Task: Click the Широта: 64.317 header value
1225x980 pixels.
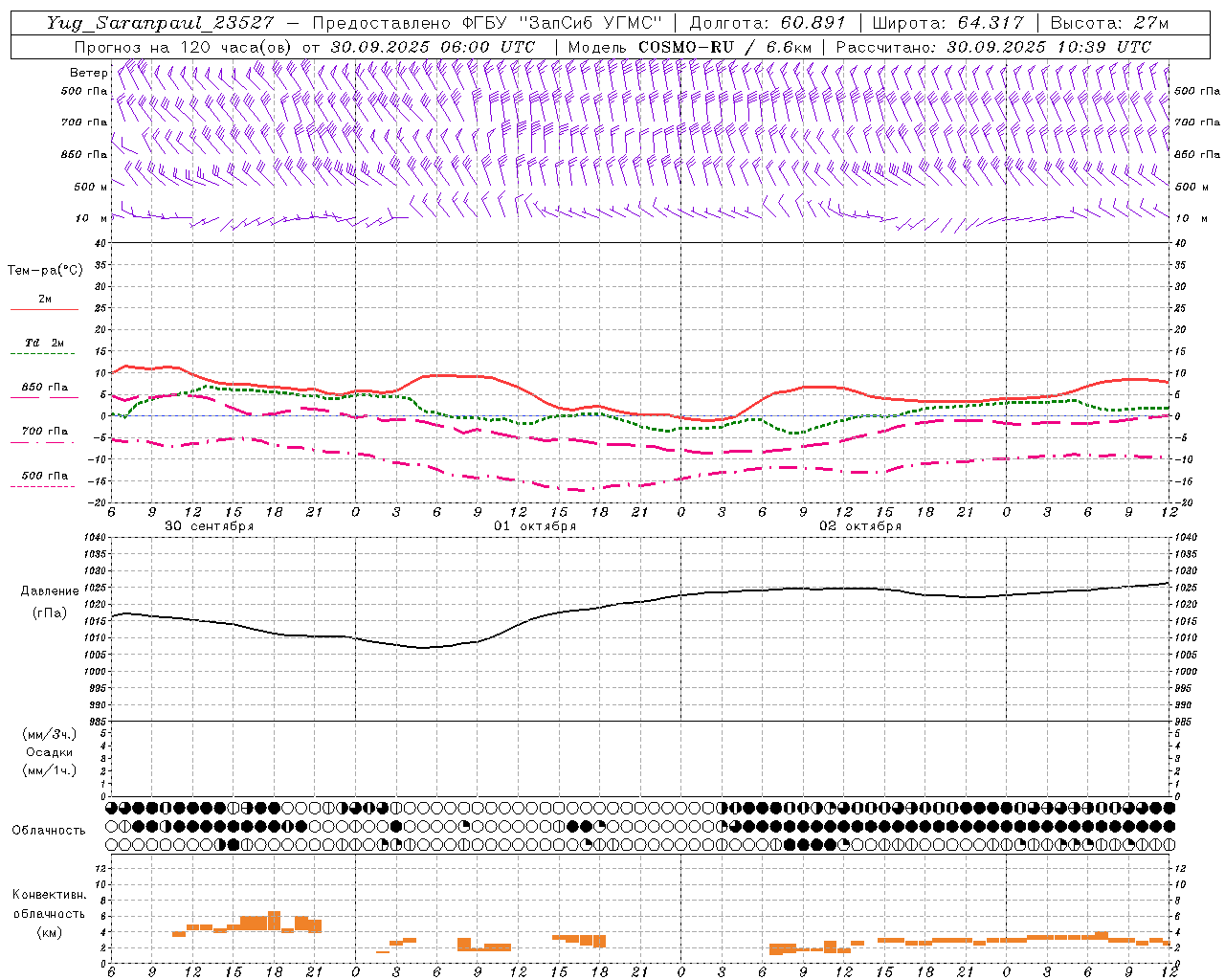Action: point(947,23)
